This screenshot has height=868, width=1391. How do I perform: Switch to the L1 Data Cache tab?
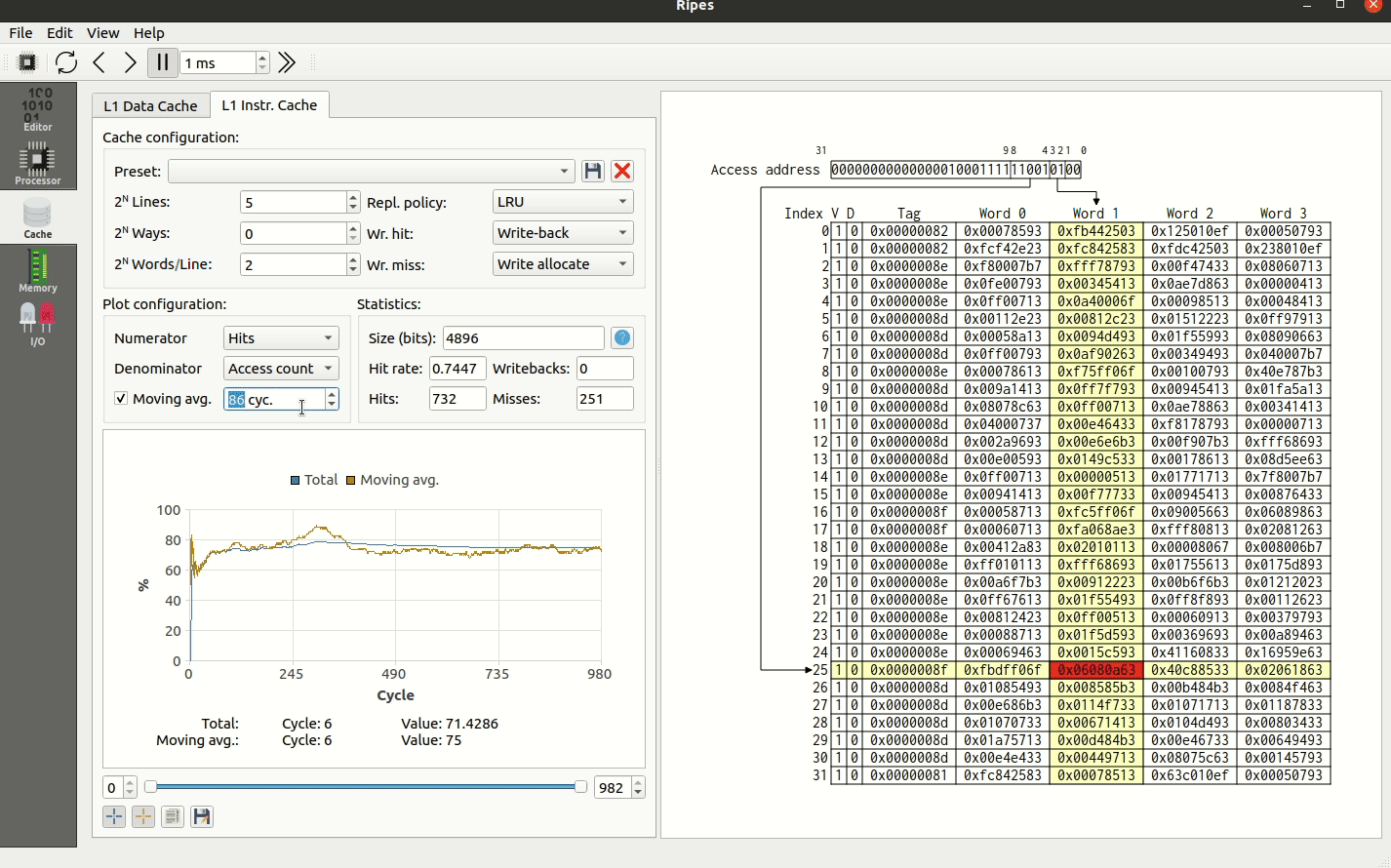coord(150,105)
